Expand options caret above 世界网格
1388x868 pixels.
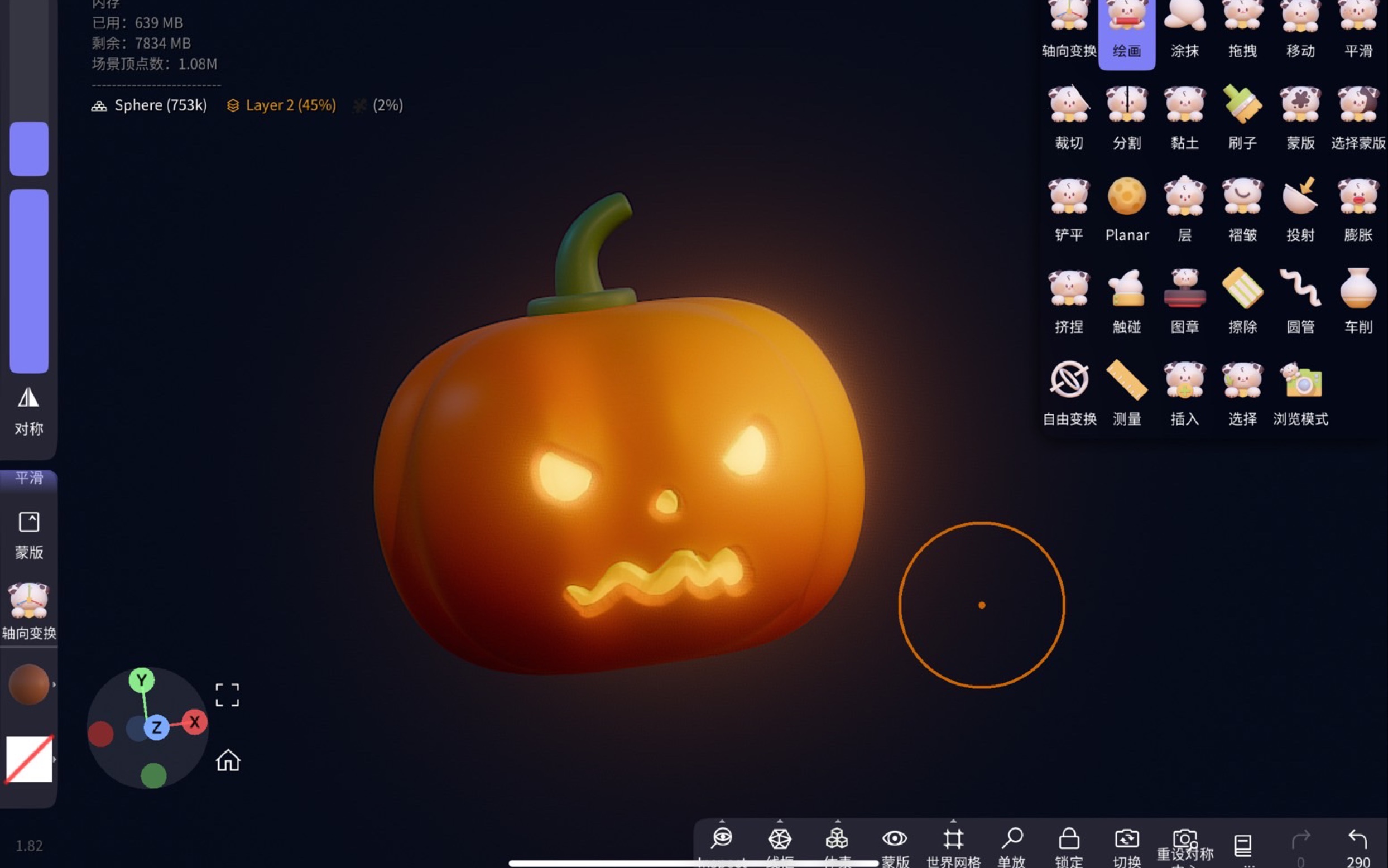tap(953, 822)
